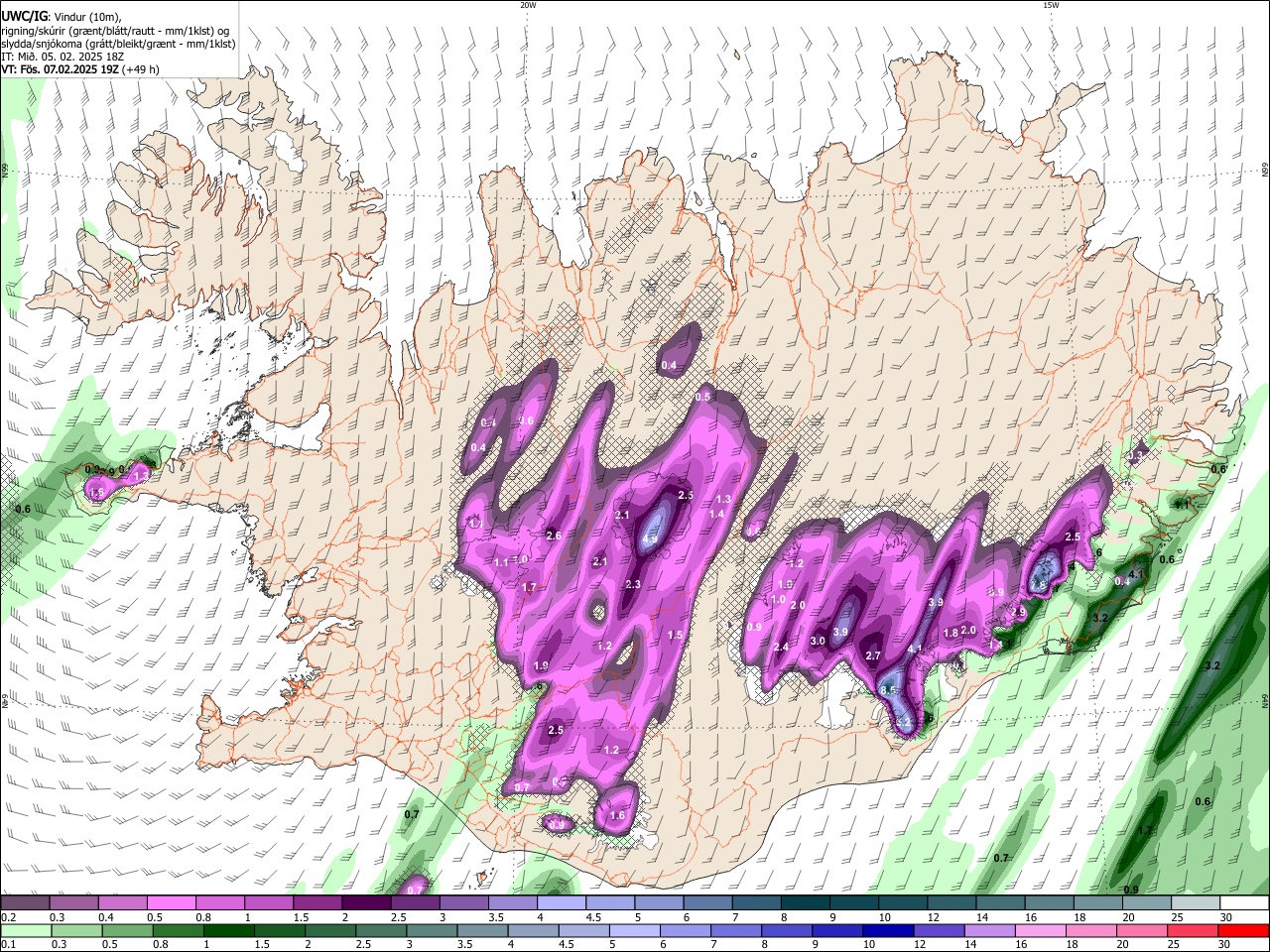
Task: Click the grey-blue 3.5 swatch in rain legend
Action: [x=482, y=930]
